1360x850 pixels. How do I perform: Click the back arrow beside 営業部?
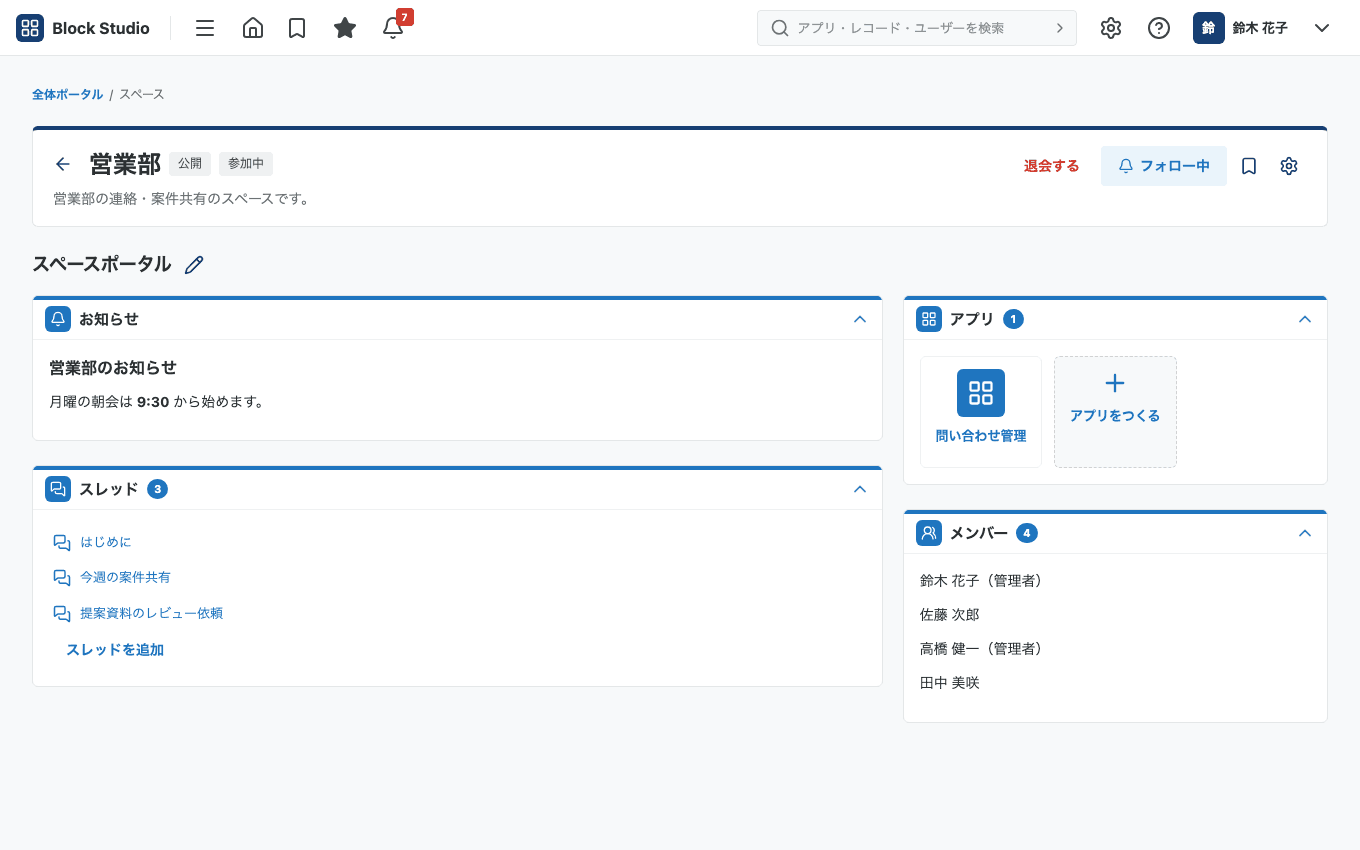pos(63,164)
